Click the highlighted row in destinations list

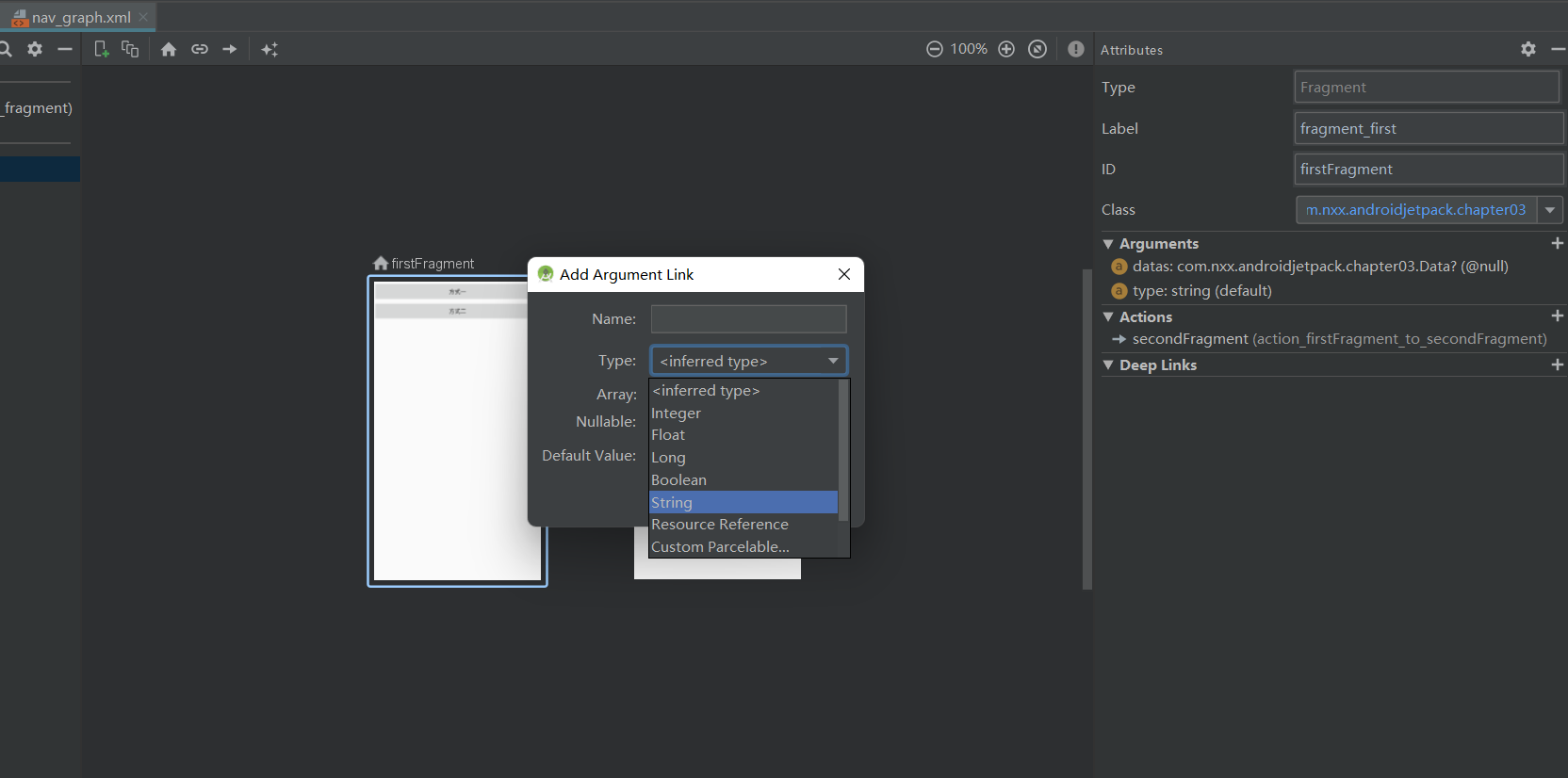pos(40,169)
